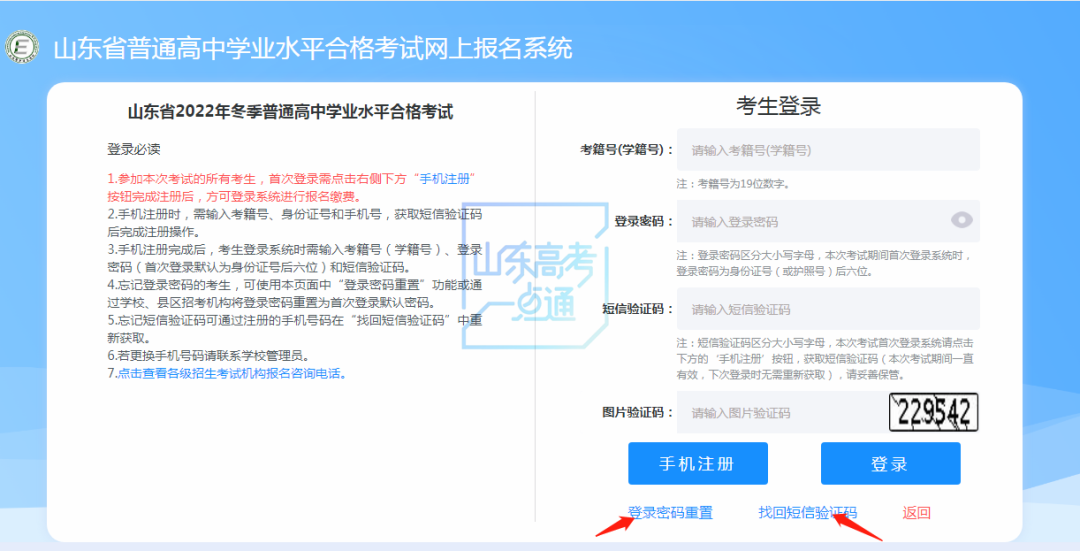Click the 考籍号(学籍号)： label
This screenshot has width=1080, height=551.
pyautogui.click(x=627, y=149)
